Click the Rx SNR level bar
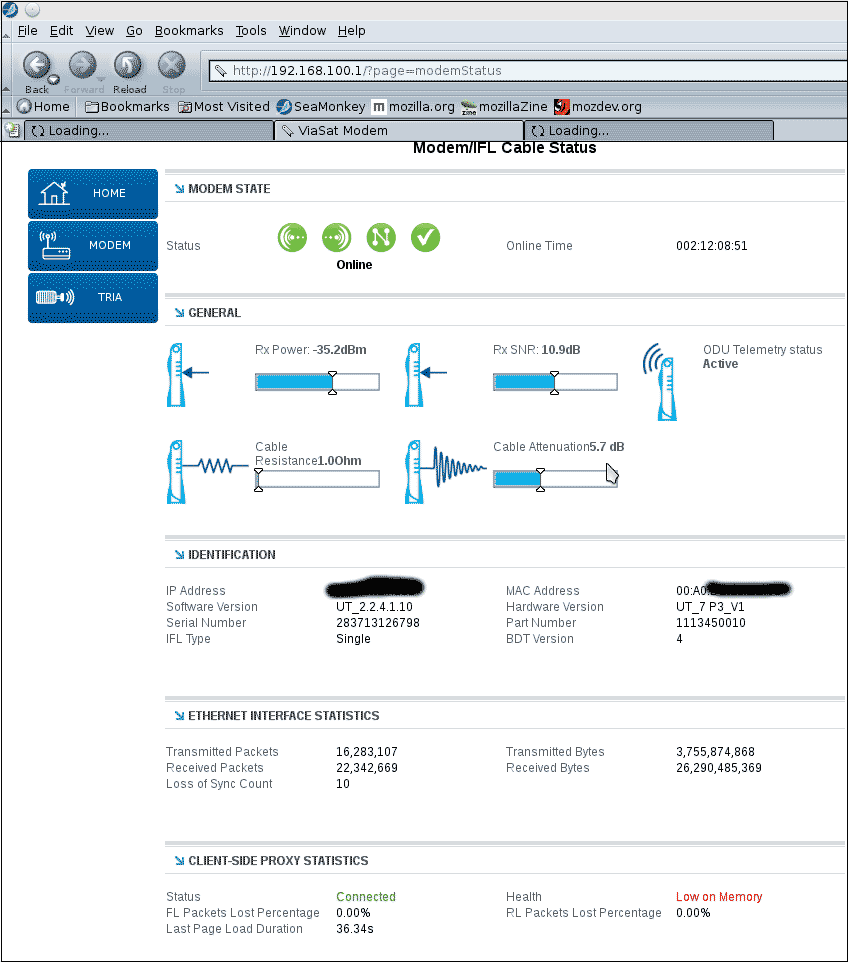 tap(555, 382)
